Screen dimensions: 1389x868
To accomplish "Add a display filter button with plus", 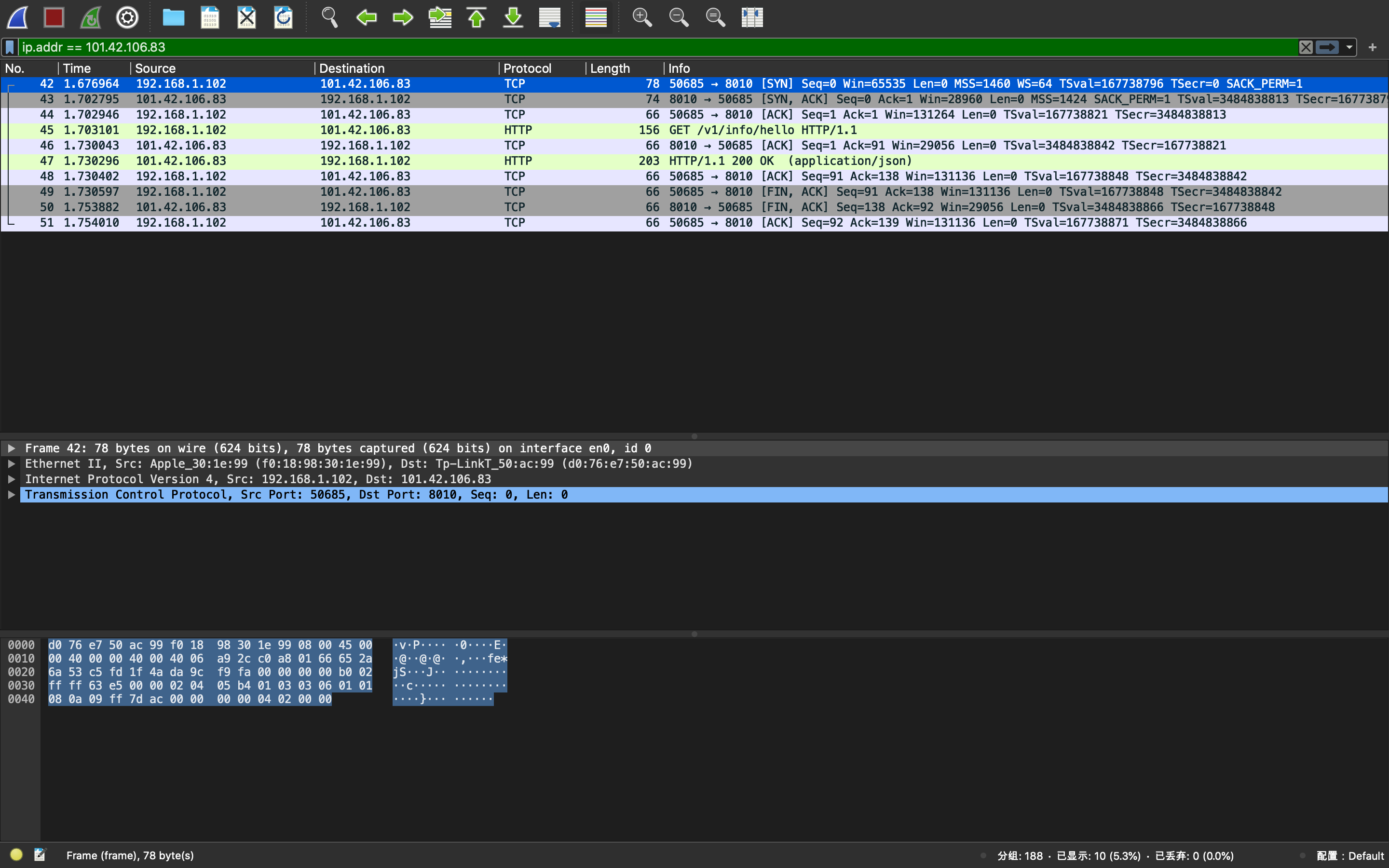I will (x=1372, y=47).
